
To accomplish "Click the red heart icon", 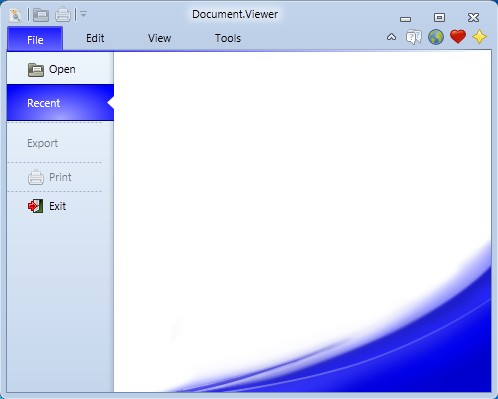I will point(458,37).
